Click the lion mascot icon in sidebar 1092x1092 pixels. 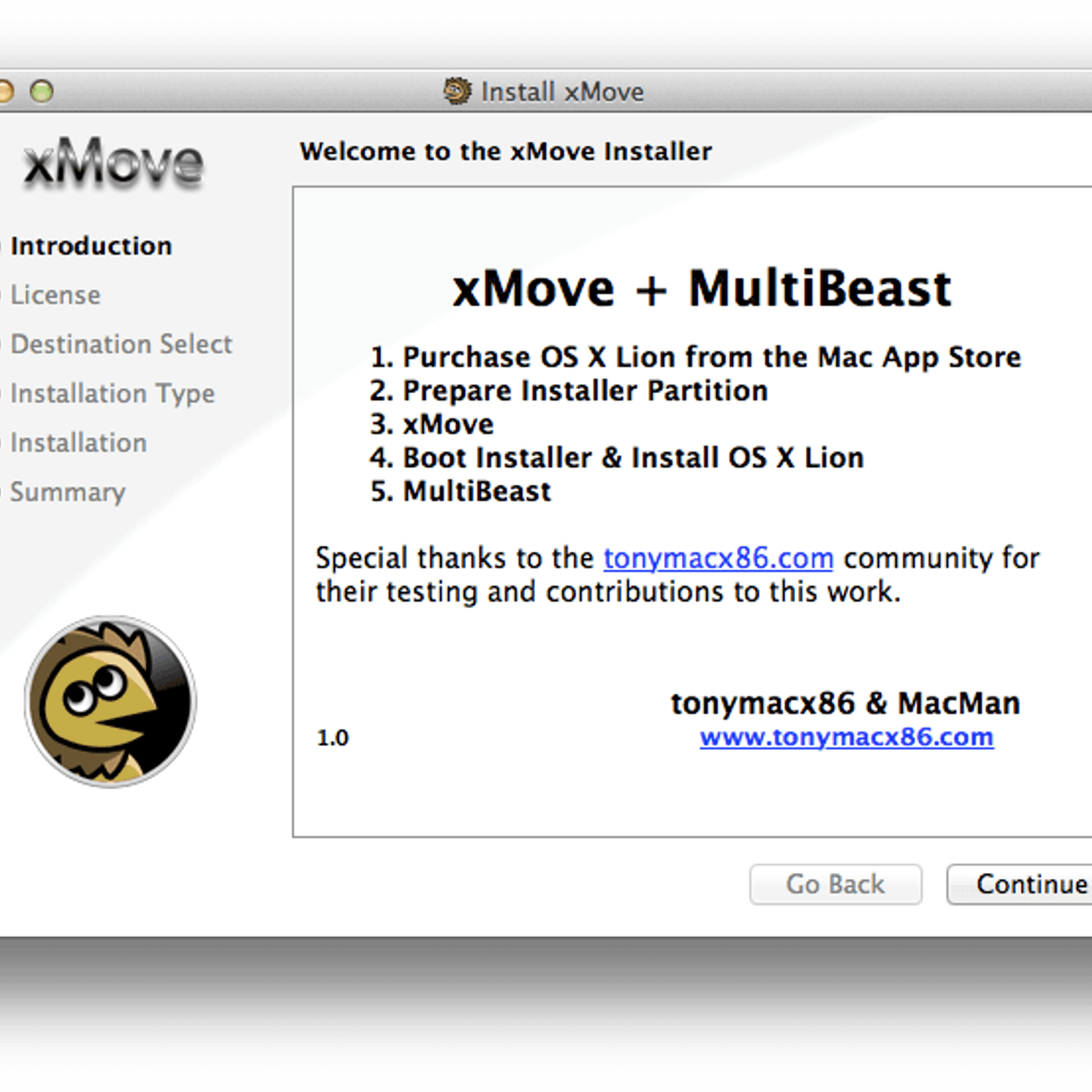click(x=111, y=702)
